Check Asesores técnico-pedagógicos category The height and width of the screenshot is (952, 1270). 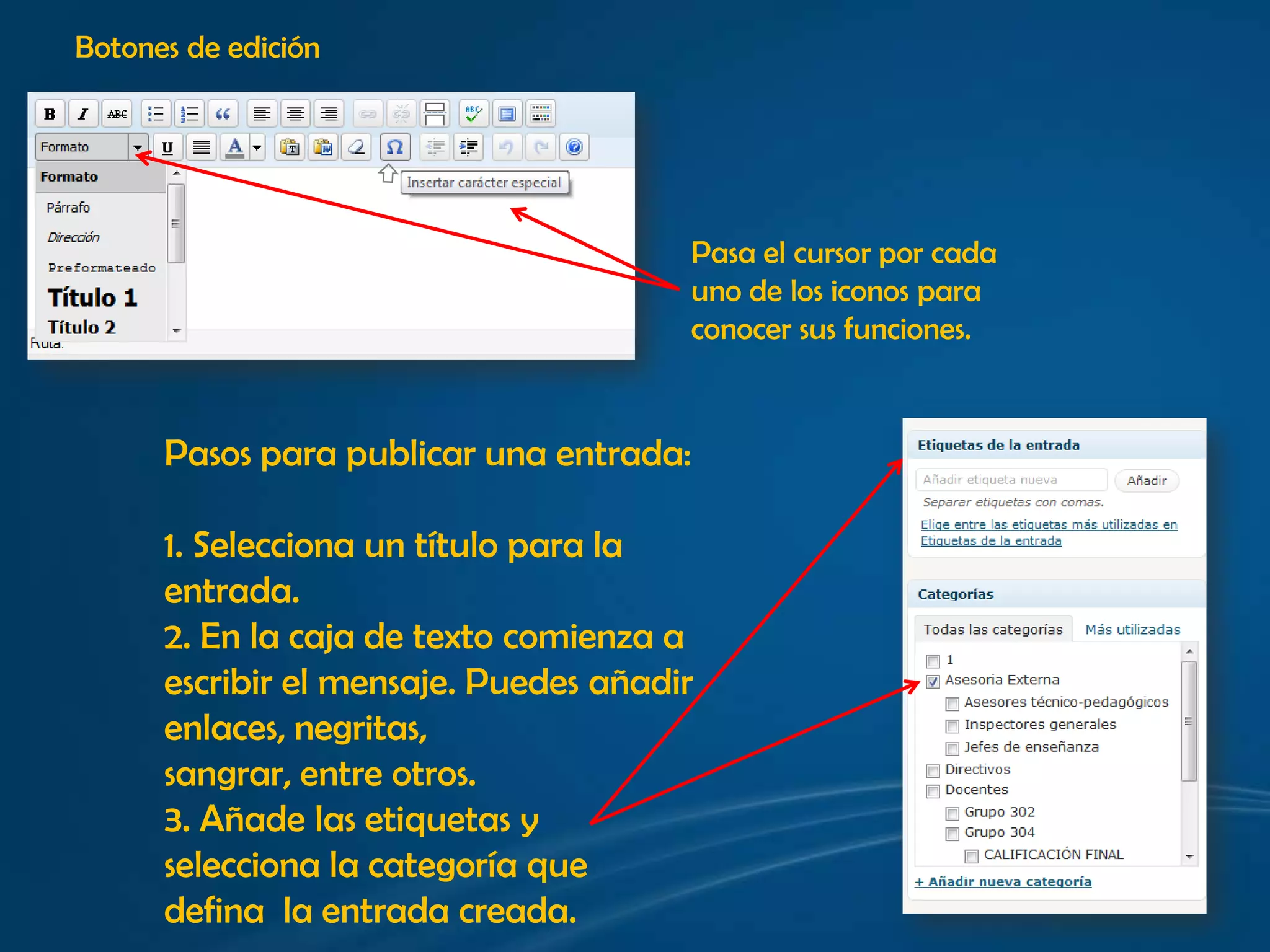(x=952, y=703)
